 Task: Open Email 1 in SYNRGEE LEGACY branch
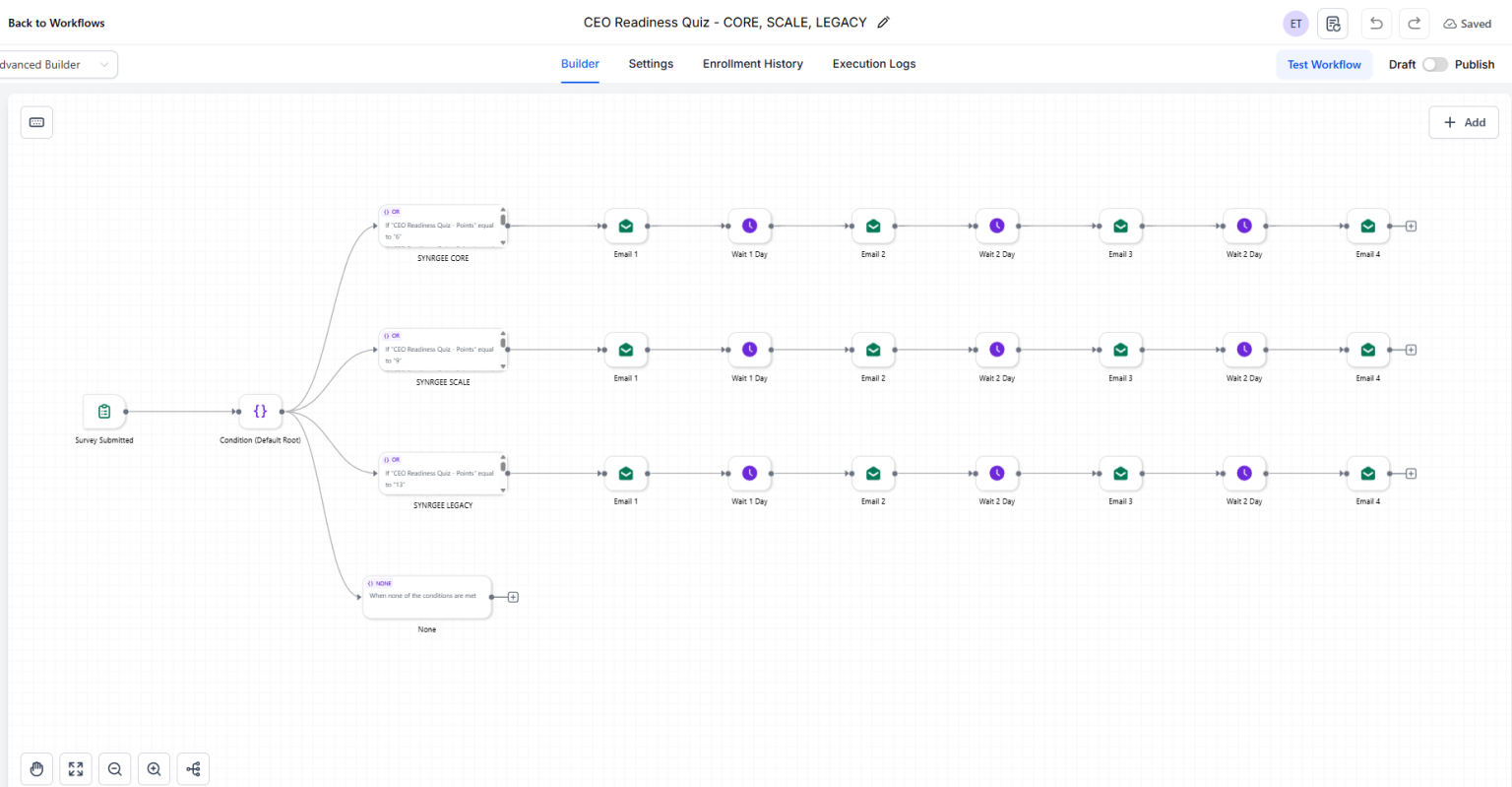click(x=626, y=474)
